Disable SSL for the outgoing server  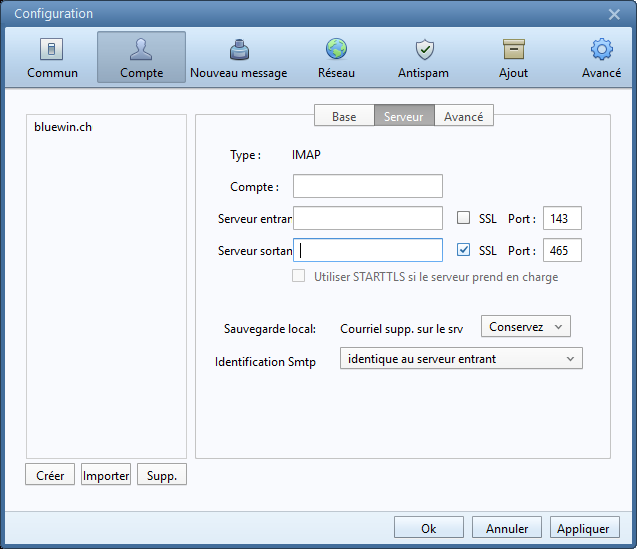463,250
